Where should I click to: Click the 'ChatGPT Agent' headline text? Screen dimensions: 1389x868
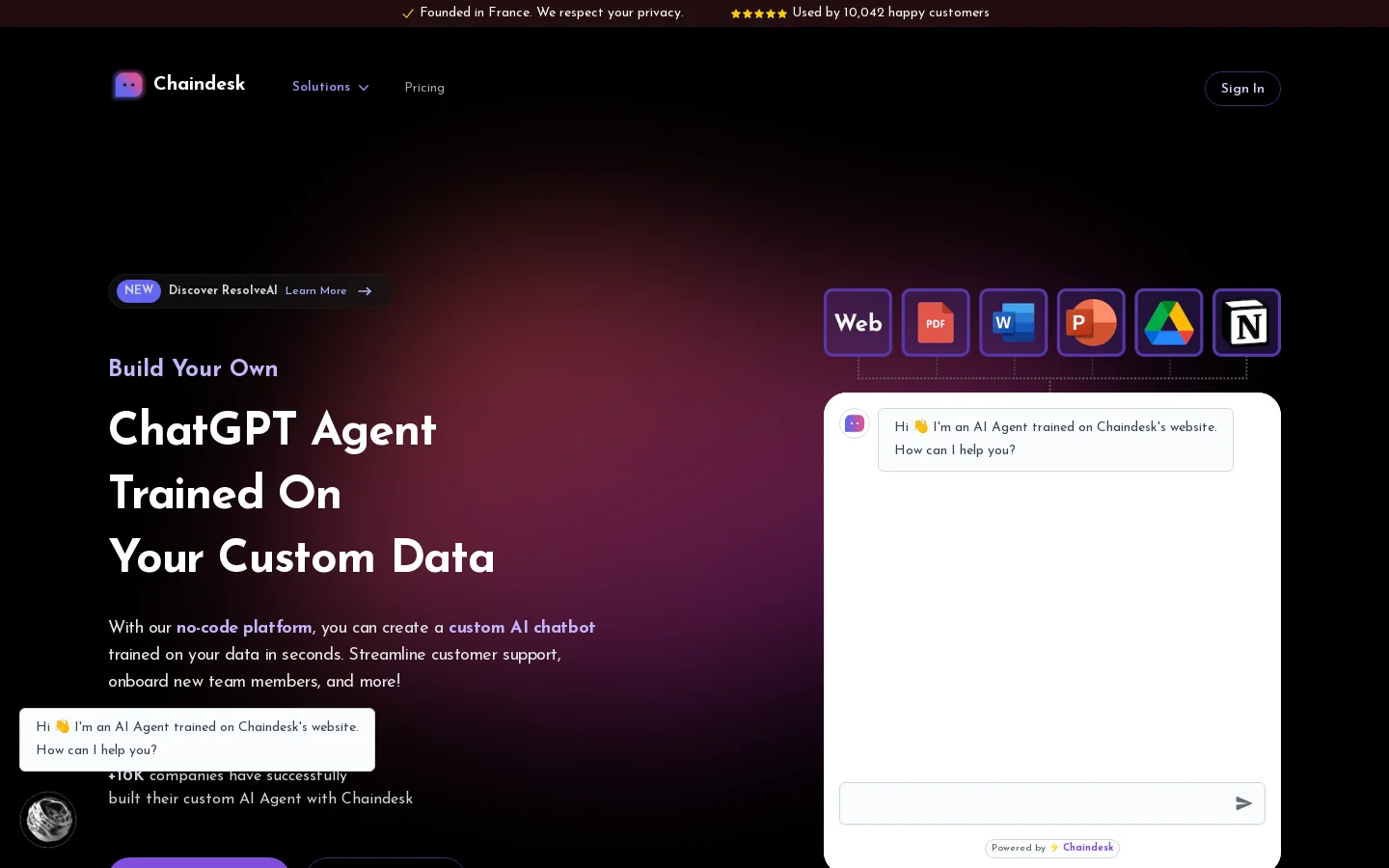click(273, 429)
